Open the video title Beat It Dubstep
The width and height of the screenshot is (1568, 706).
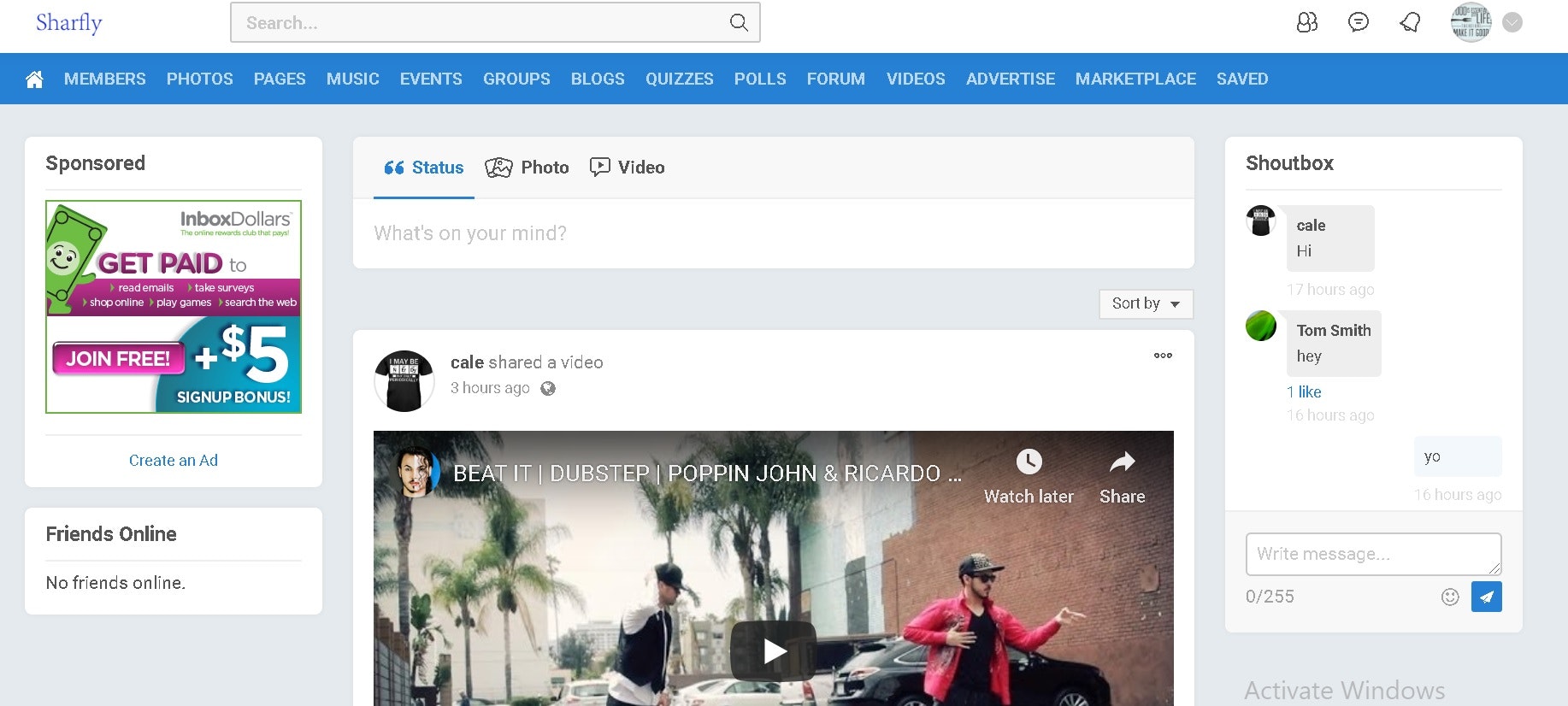[707, 474]
